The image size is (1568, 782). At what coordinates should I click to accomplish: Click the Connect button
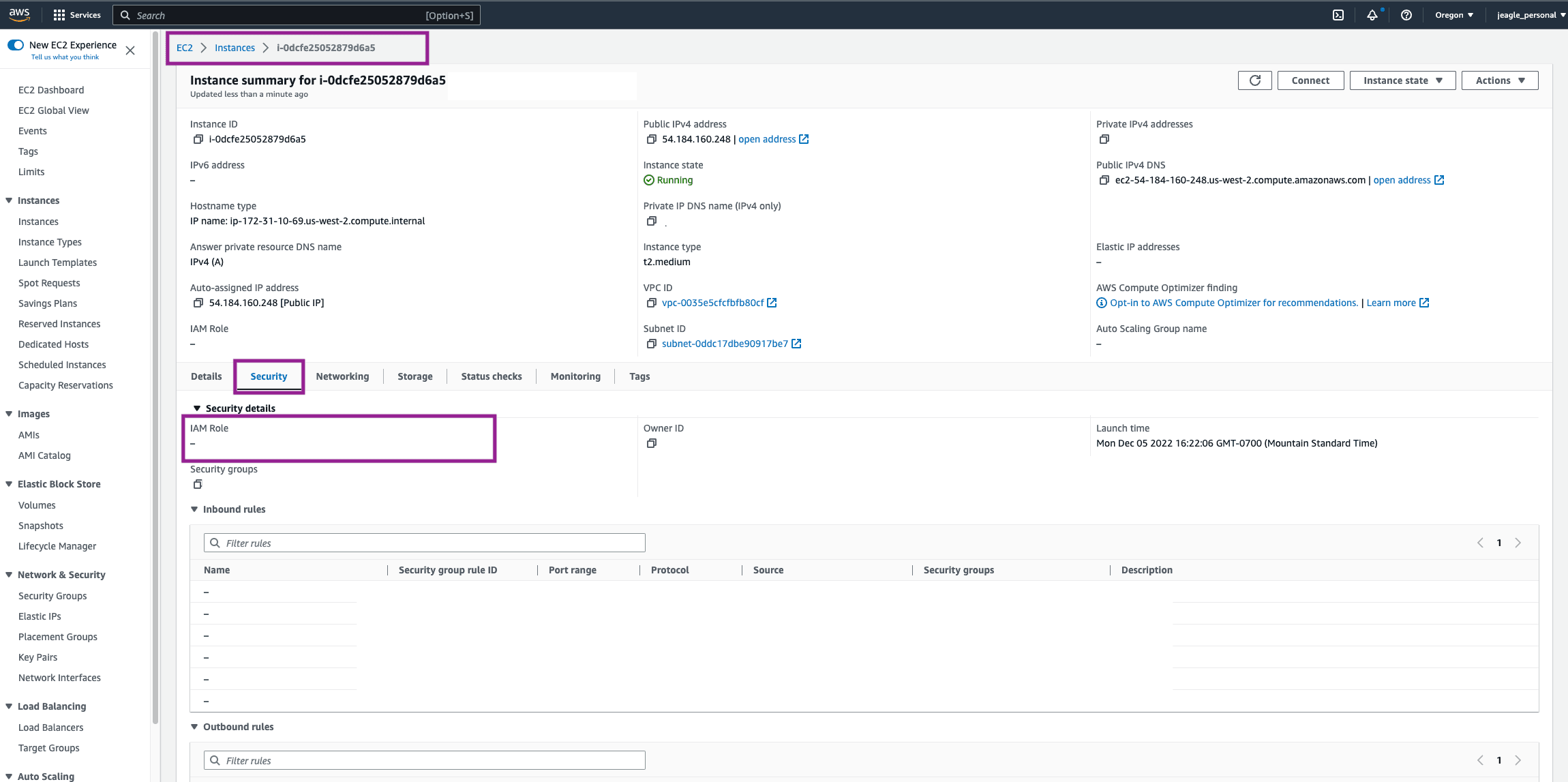(1310, 80)
